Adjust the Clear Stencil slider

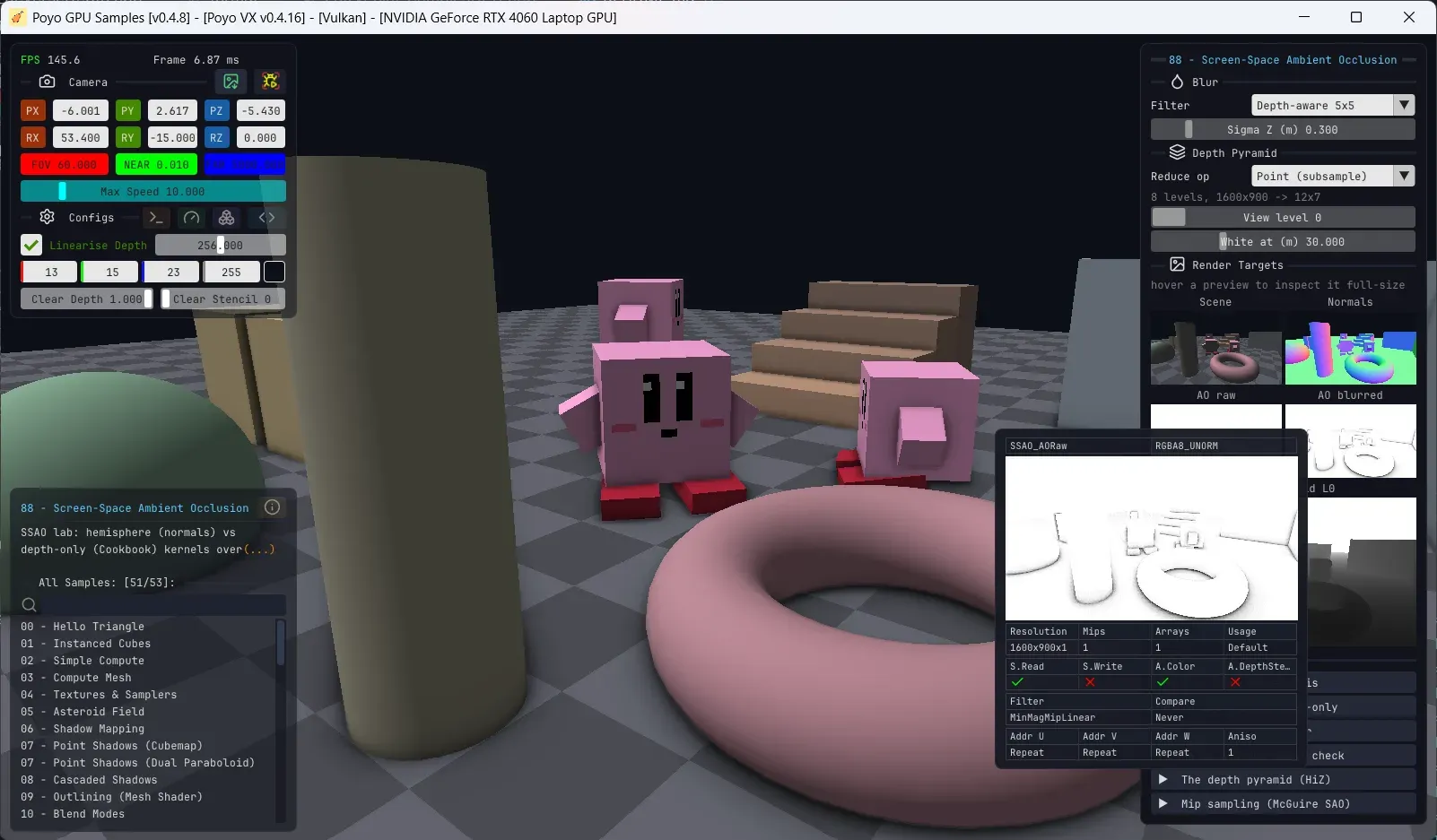[x=223, y=299]
